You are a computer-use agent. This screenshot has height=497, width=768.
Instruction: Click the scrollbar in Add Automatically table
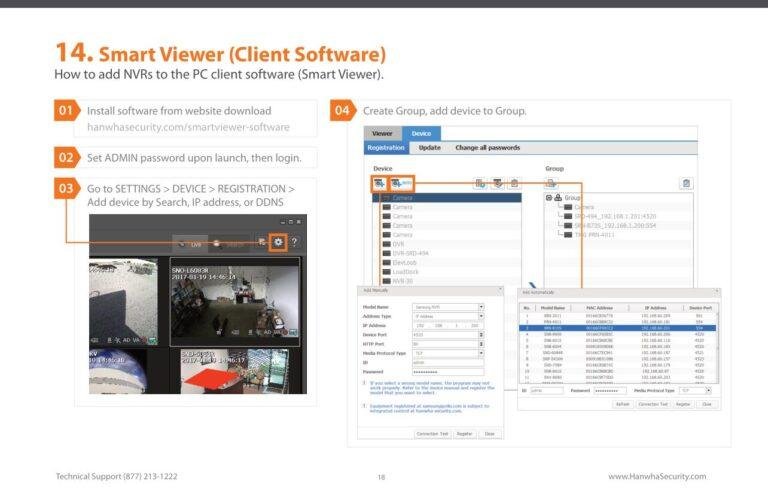(x=718, y=348)
